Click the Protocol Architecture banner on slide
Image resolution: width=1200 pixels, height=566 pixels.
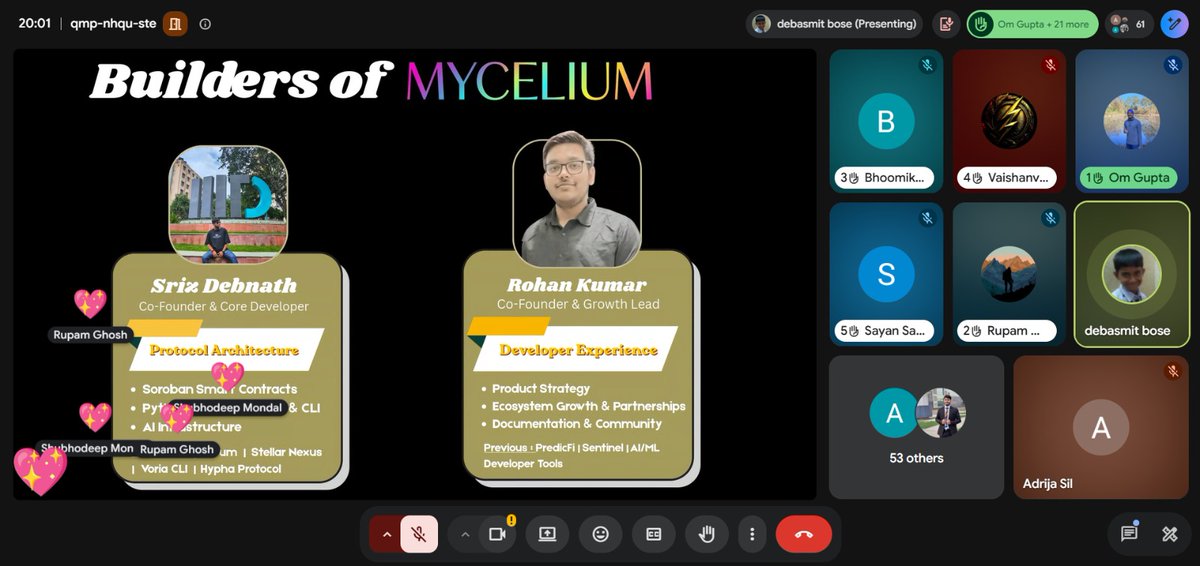(x=225, y=350)
